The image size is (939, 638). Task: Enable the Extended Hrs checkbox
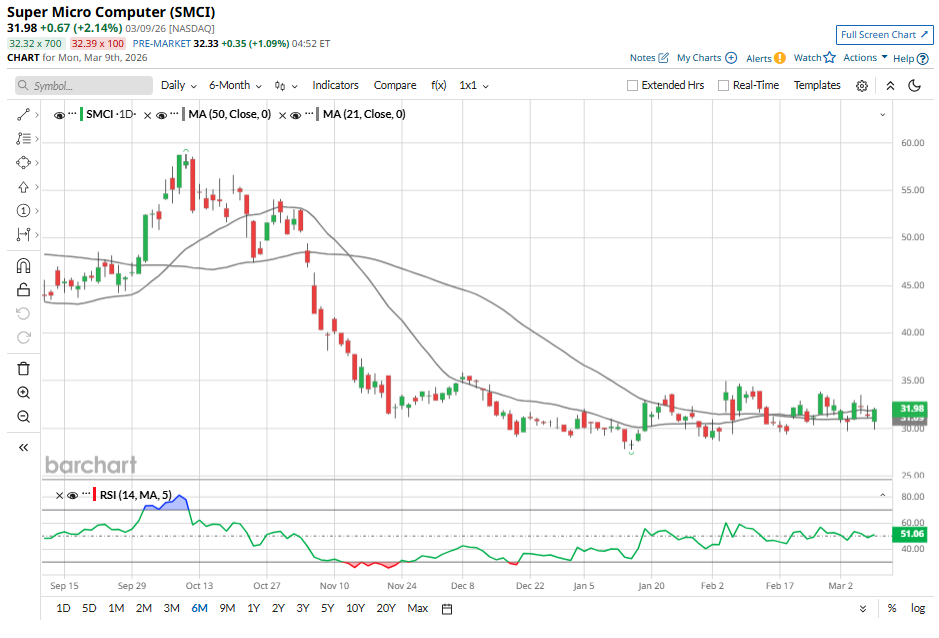click(x=632, y=86)
